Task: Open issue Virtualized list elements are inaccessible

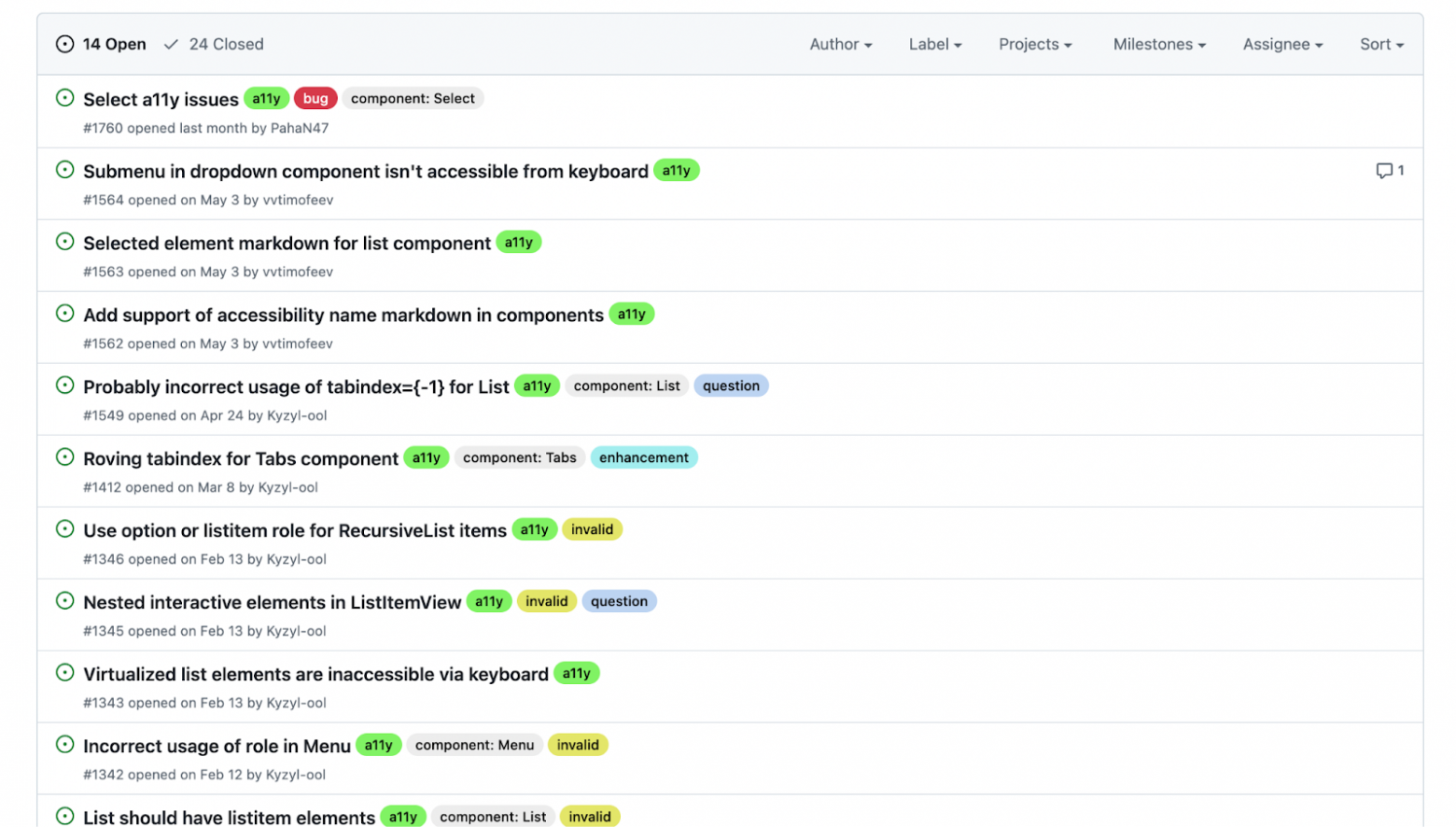Action: (x=315, y=675)
